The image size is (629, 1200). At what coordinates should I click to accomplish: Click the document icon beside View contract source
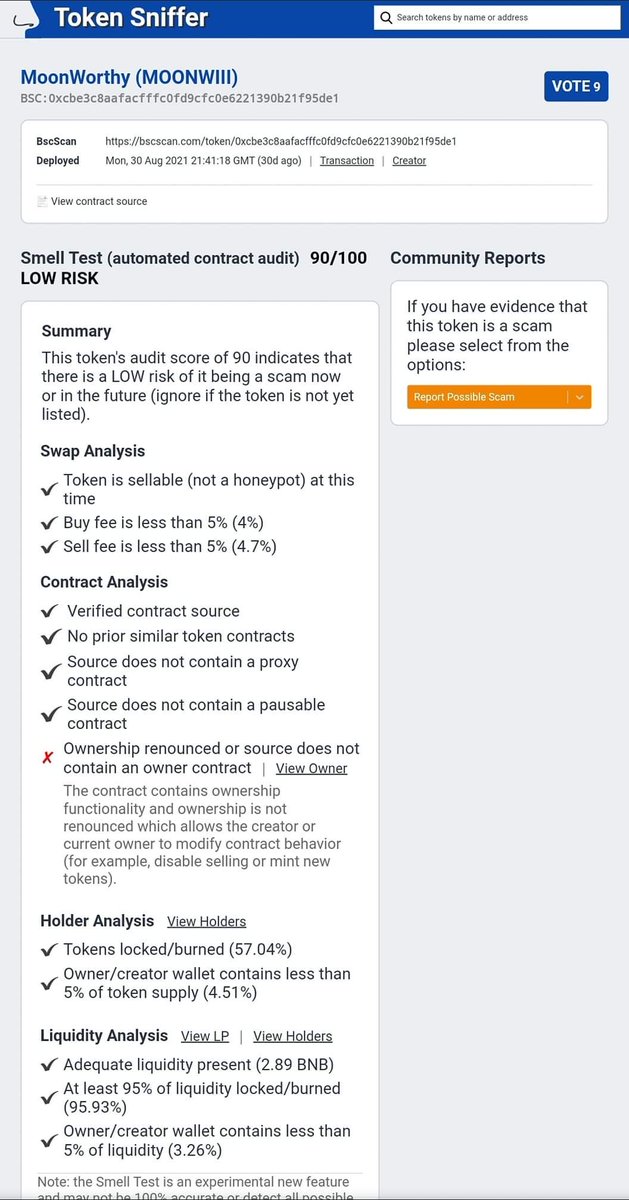pyautogui.click(x=42, y=201)
